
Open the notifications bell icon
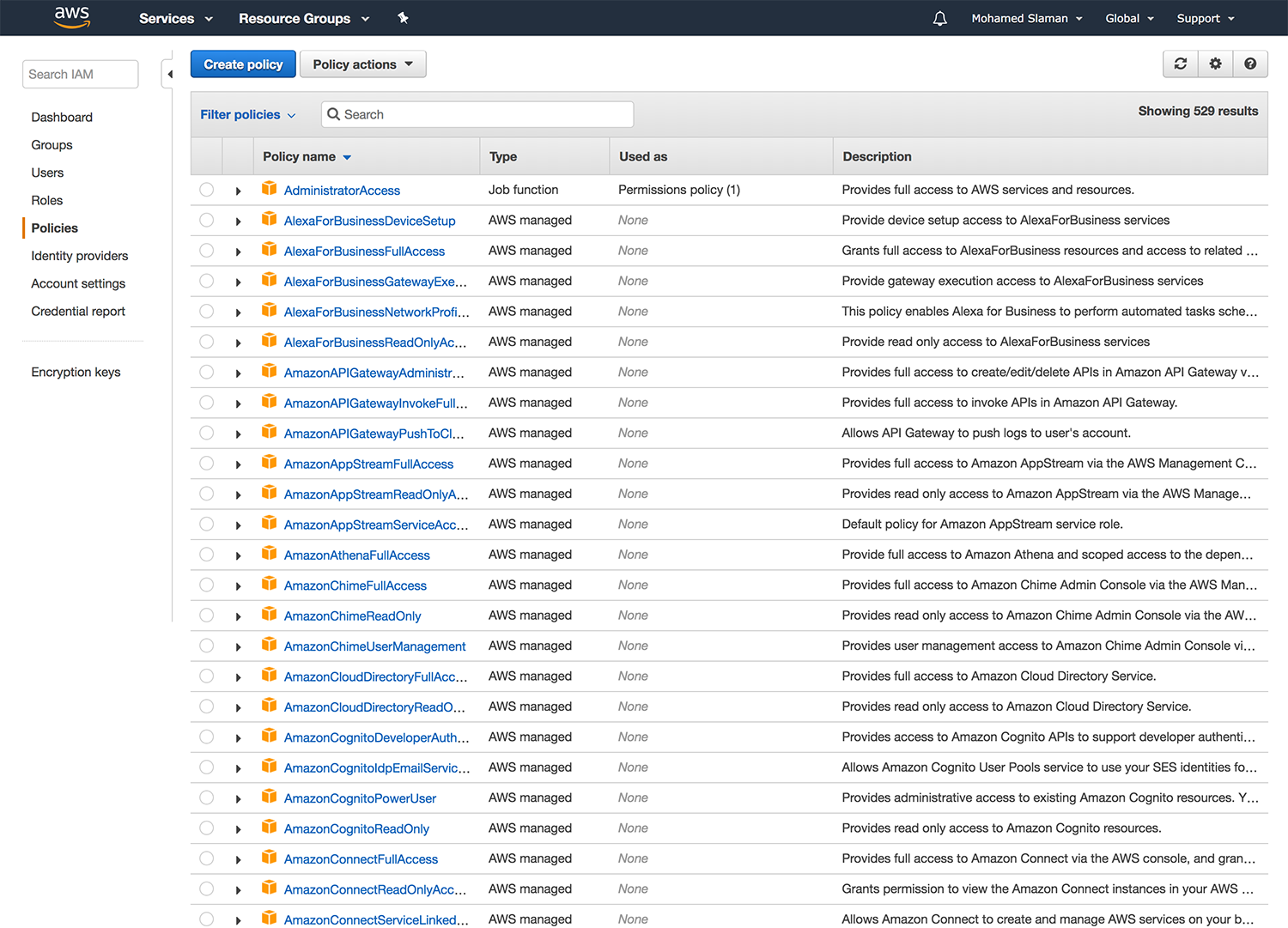[940, 18]
